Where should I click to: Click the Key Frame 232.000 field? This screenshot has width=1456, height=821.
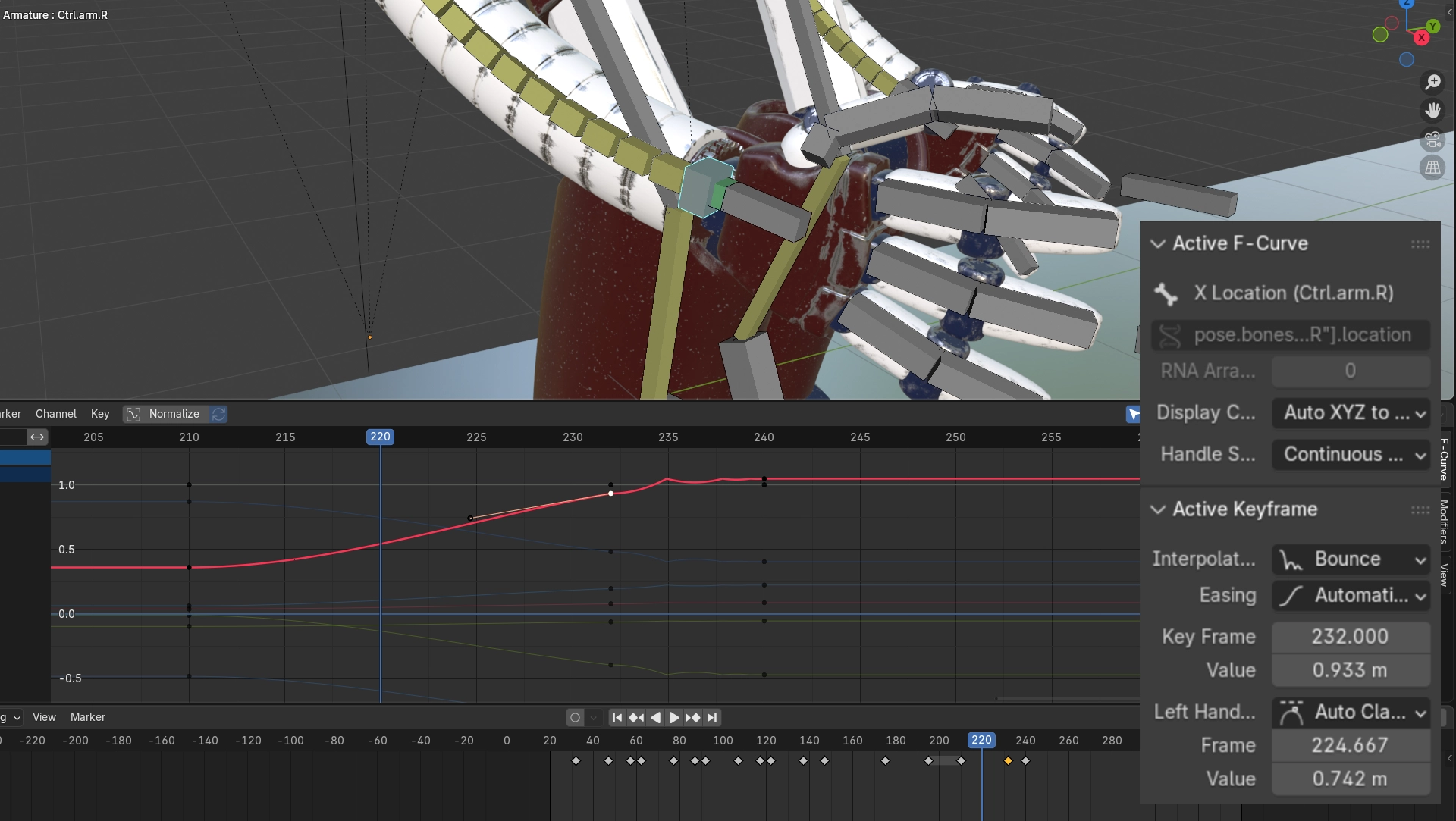pos(1350,637)
